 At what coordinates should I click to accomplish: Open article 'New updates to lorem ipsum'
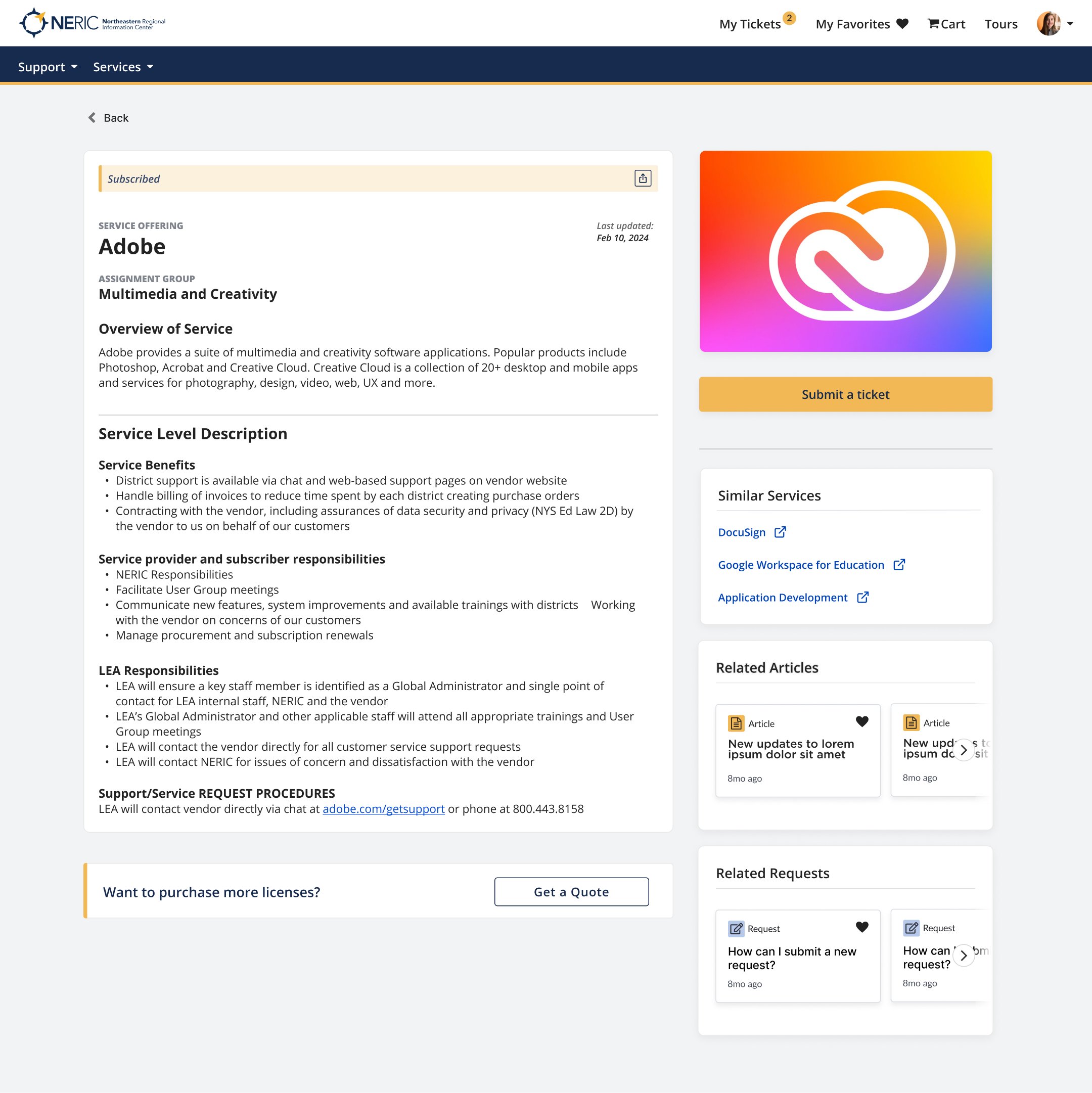pyautogui.click(x=790, y=749)
